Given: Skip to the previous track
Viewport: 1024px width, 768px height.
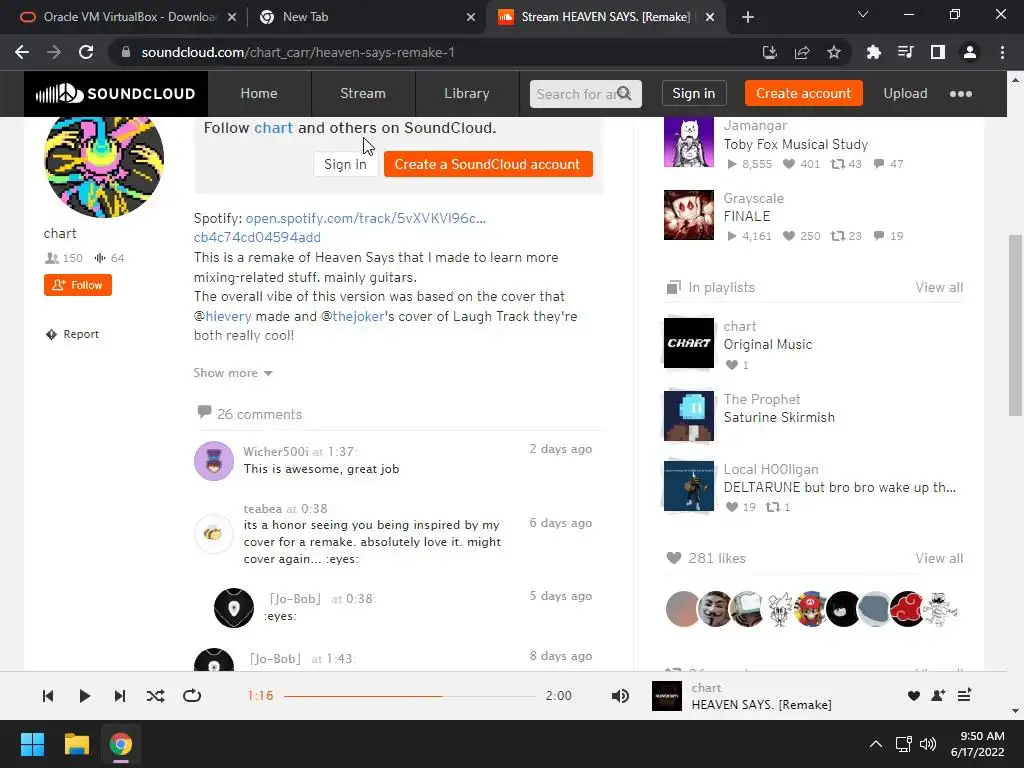Looking at the screenshot, I should point(48,696).
